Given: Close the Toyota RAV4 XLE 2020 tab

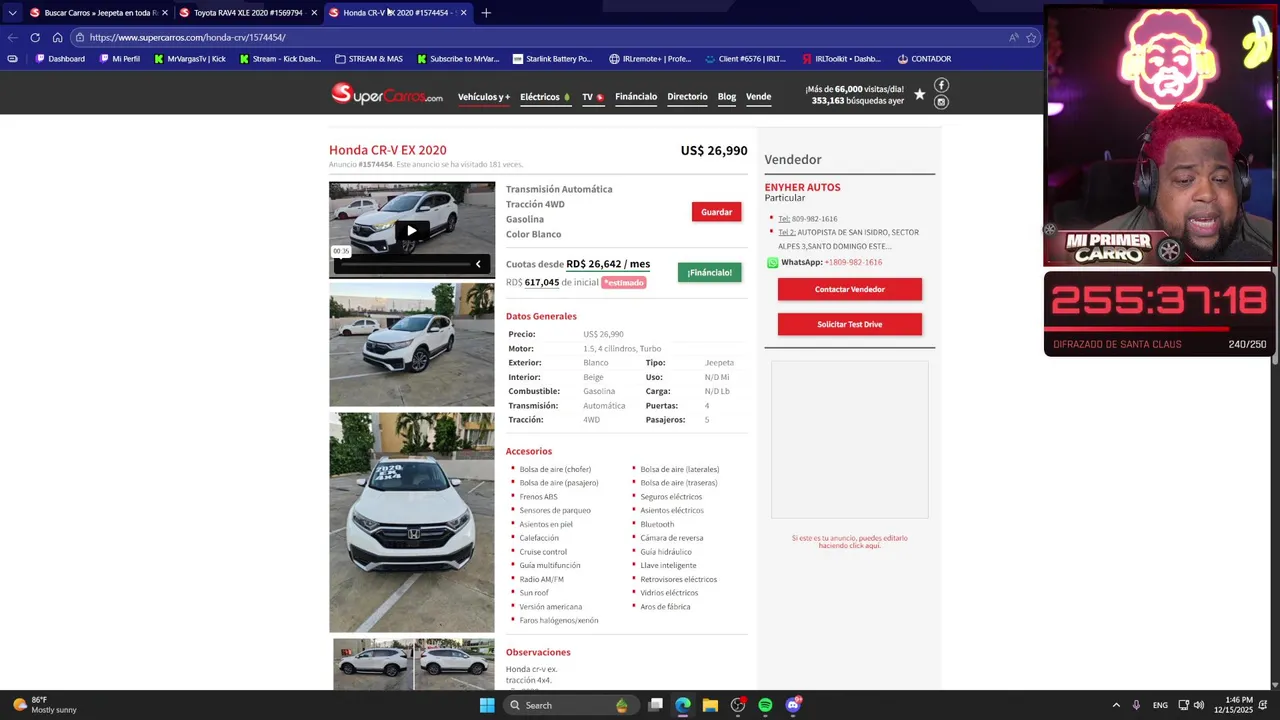Looking at the screenshot, I should pos(314,13).
